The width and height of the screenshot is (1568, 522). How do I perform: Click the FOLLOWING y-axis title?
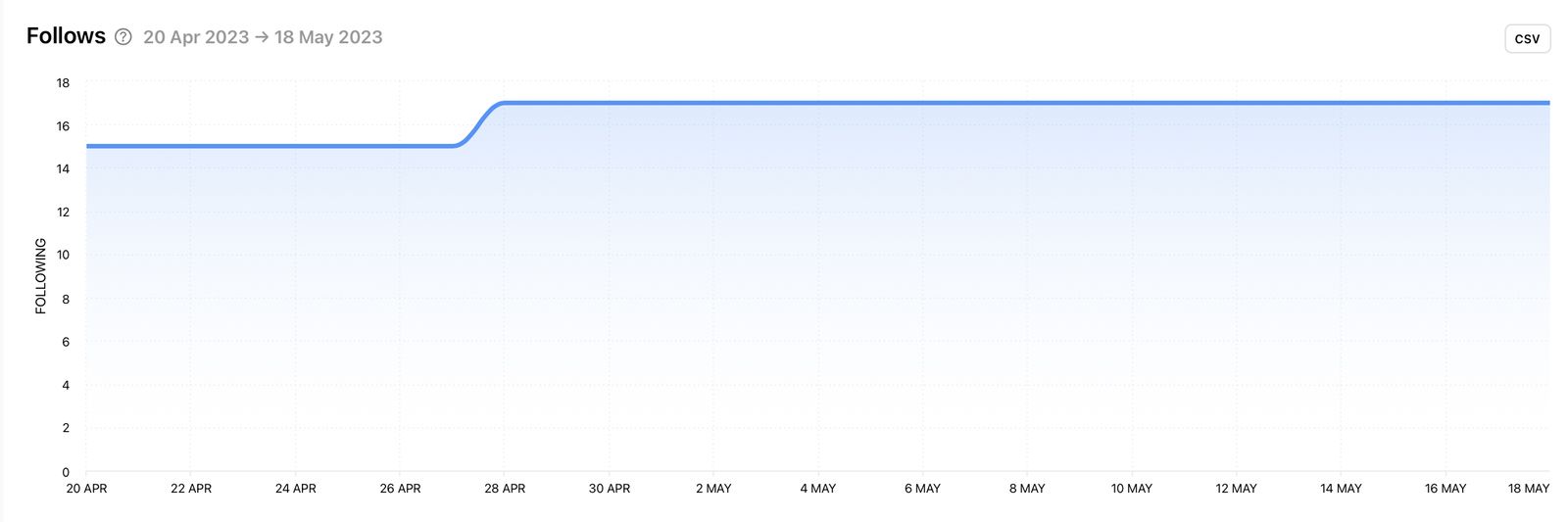[x=40, y=275]
